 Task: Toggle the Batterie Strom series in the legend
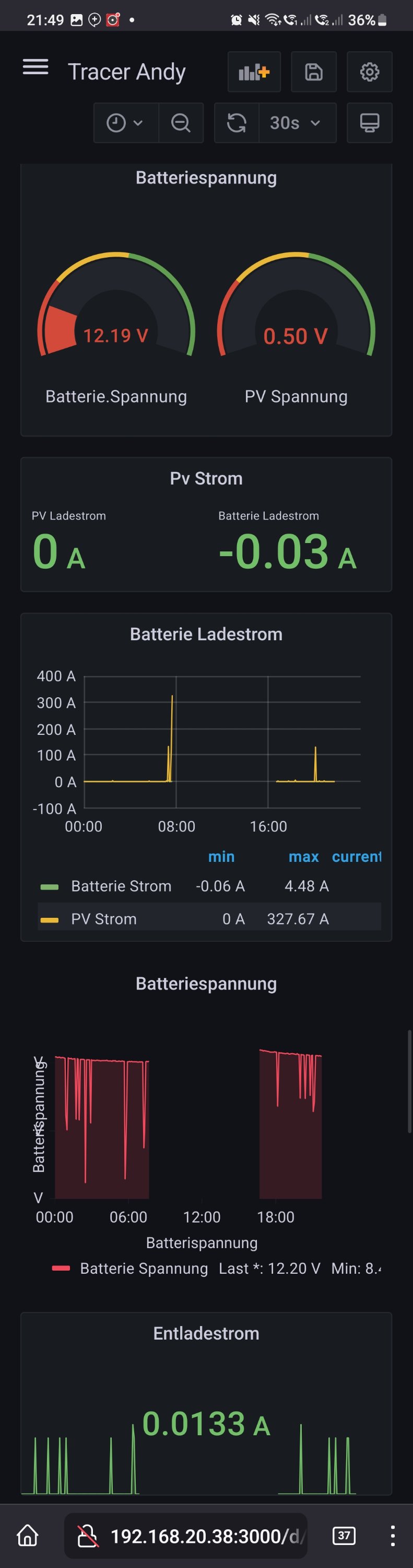point(121,885)
